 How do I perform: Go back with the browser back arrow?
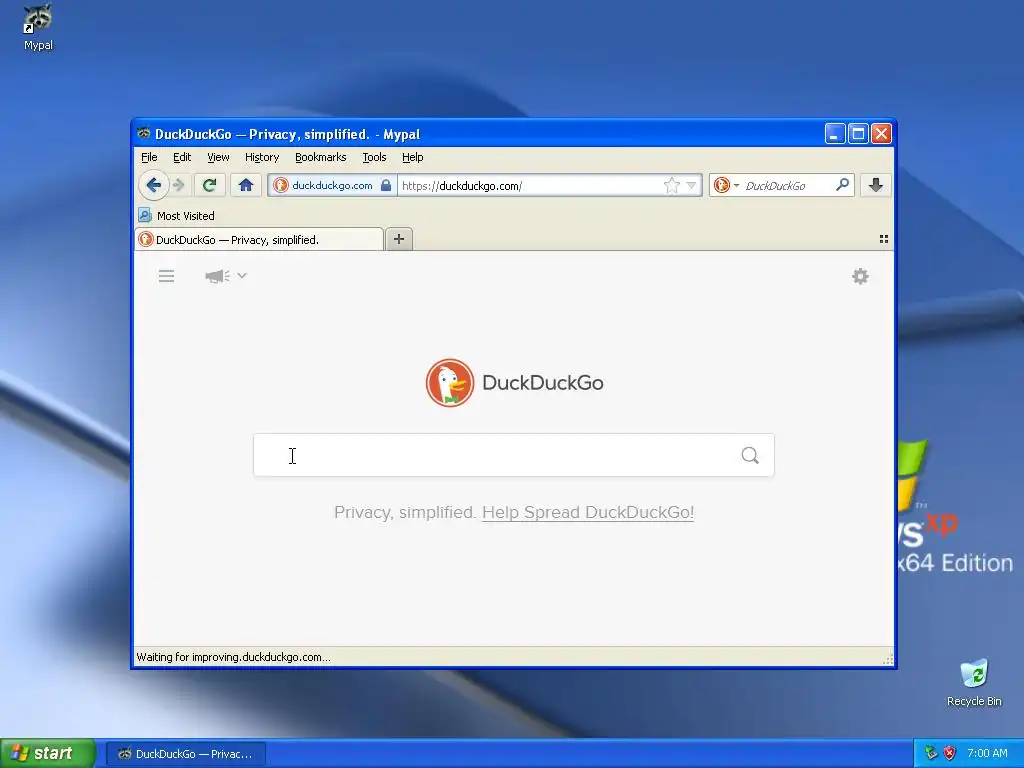coord(153,185)
